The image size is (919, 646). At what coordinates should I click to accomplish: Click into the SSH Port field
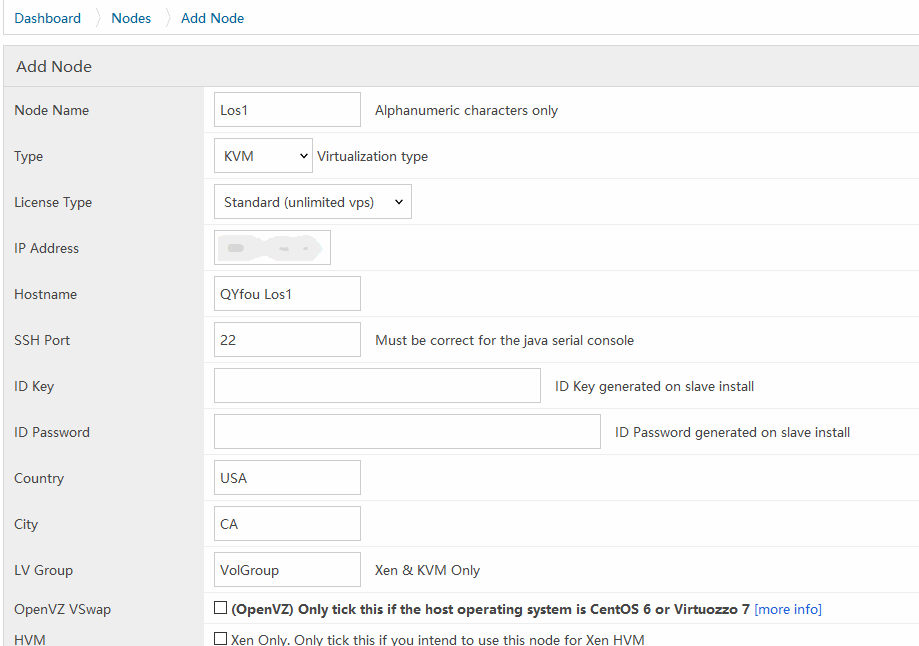[x=287, y=340]
